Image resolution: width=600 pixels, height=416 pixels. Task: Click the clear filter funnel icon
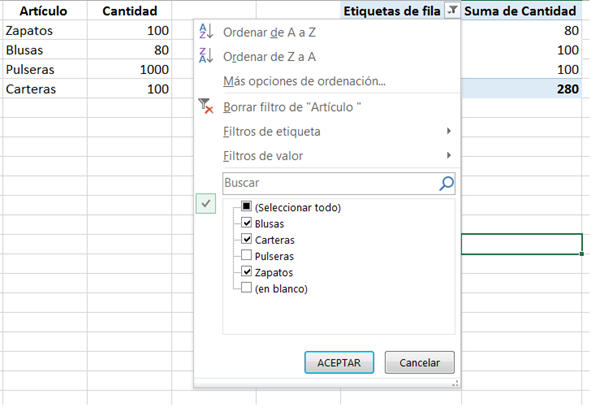(207, 106)
